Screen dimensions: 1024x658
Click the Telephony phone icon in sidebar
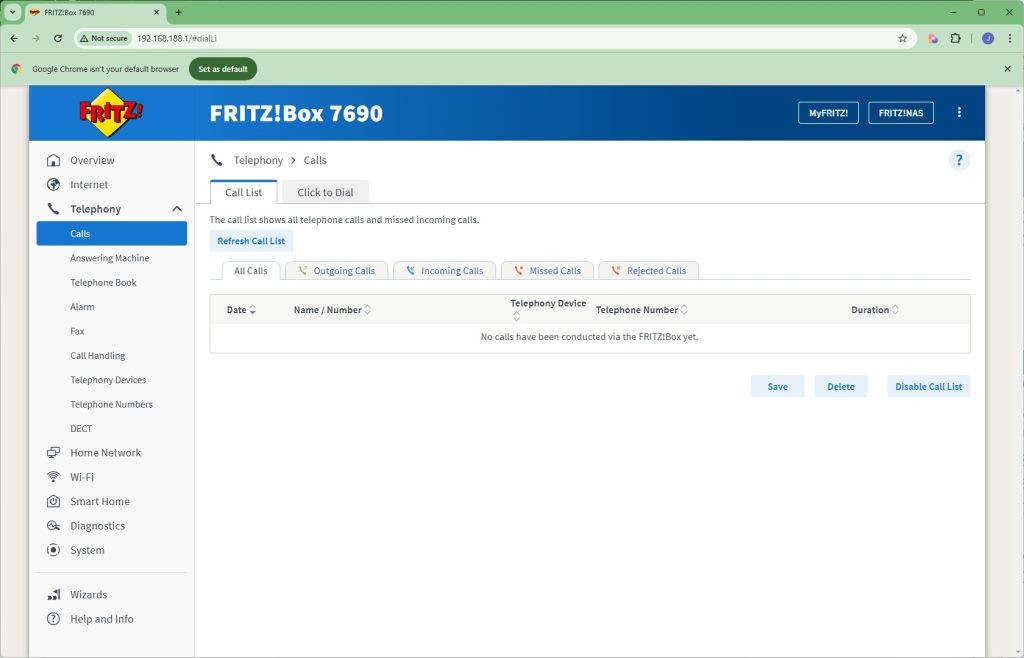click(x=54, y=209)
